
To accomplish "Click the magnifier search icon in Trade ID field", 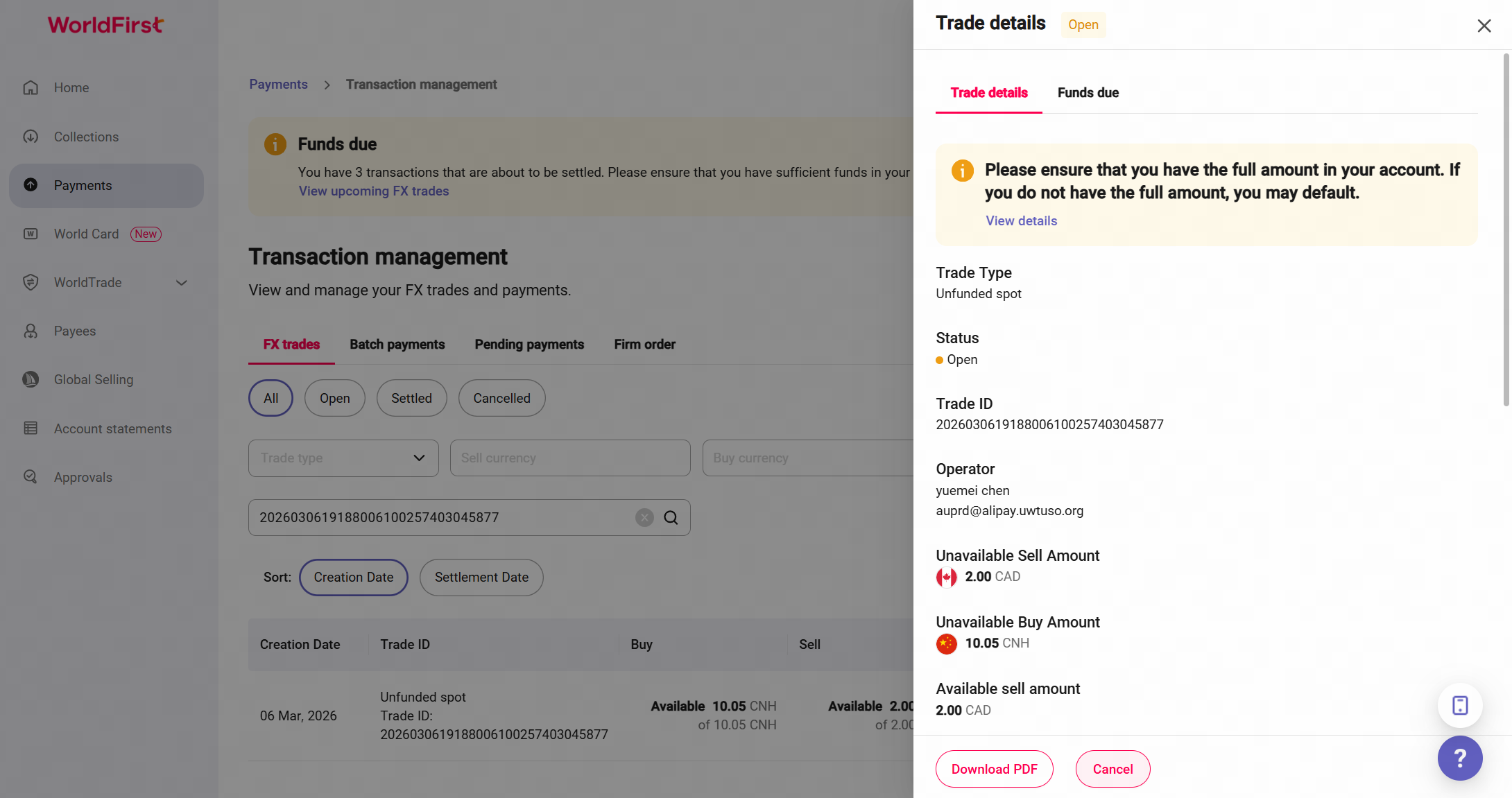I will 671,518.
